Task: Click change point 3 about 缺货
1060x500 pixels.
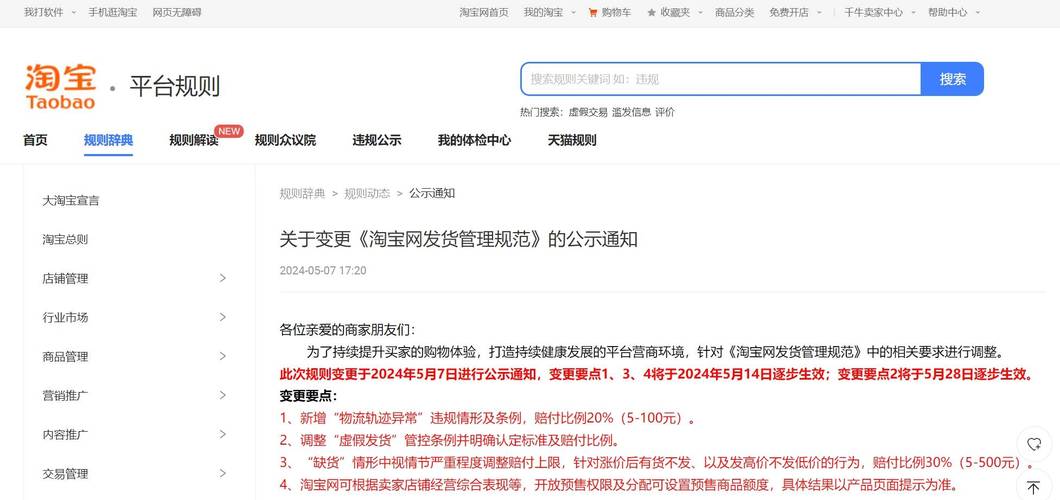Action: pos(657,463)
